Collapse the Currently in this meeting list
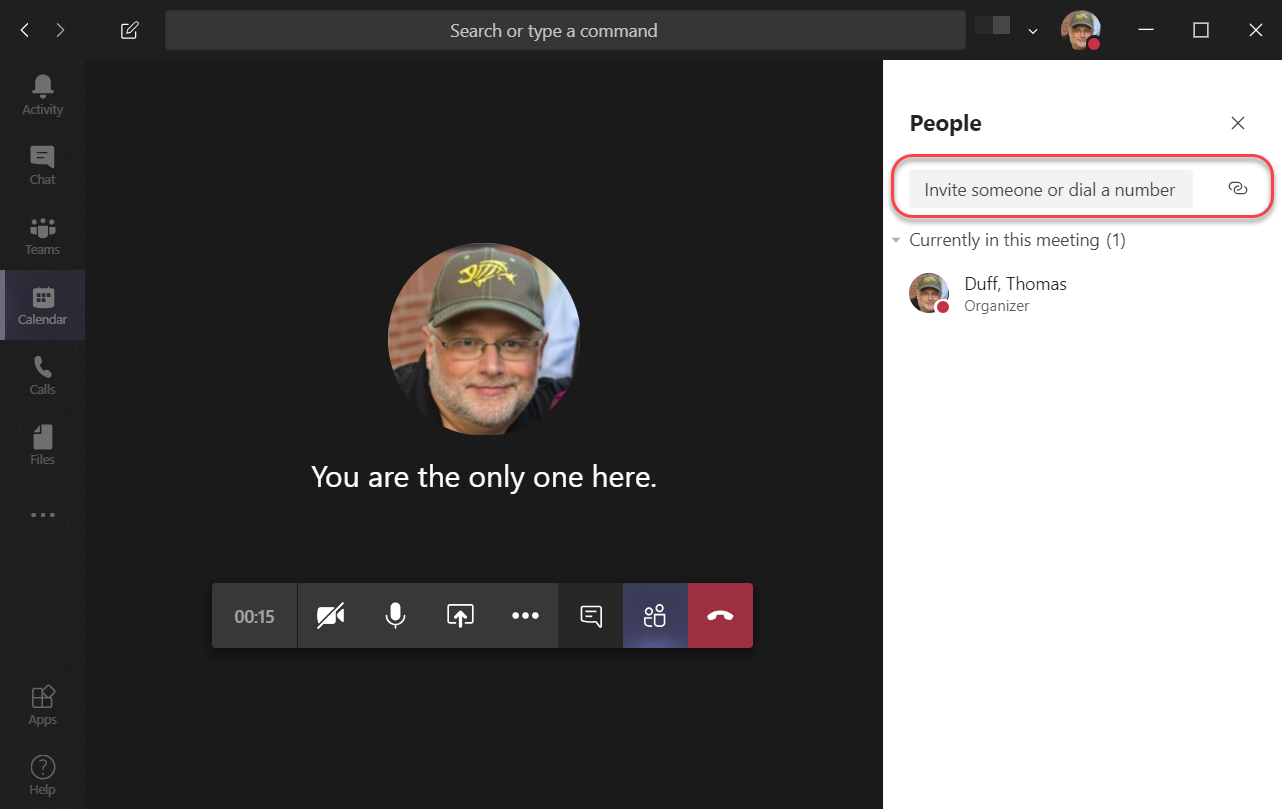Image resolution: width=1282 pixels, height=809 pixels. [x=897, y=240]
